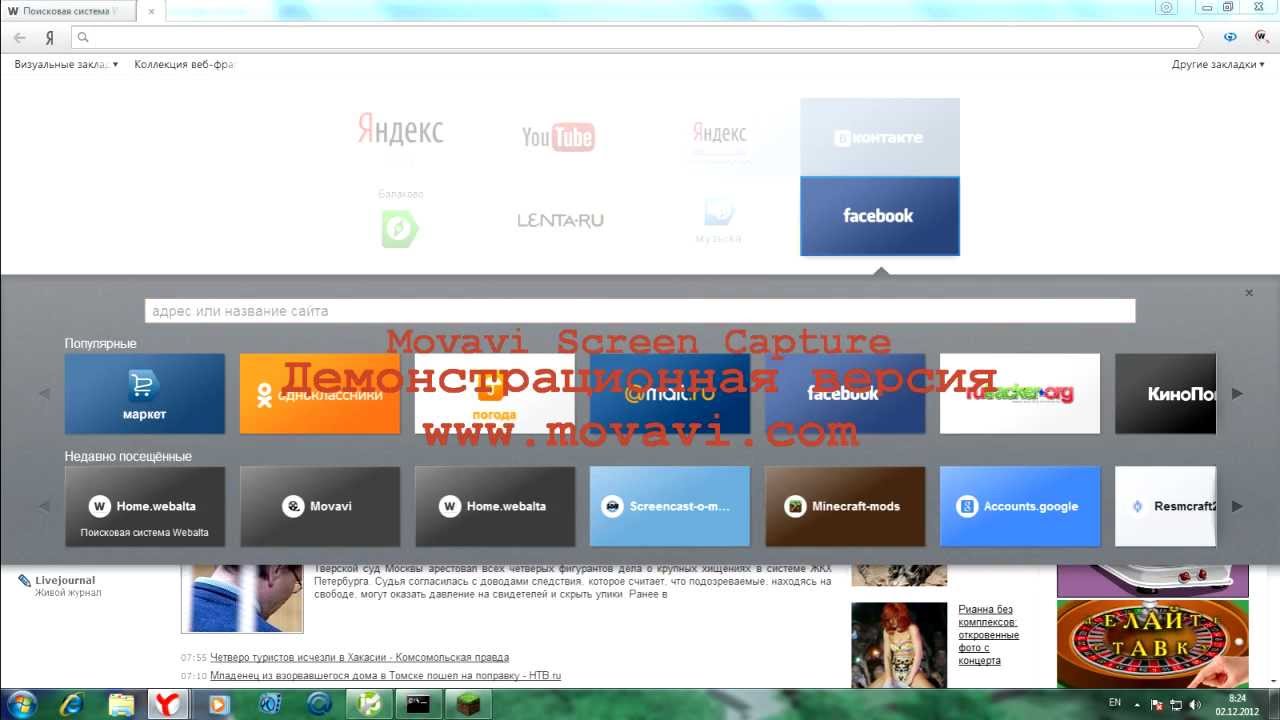Show next recently visited with right arrow
1280x720 pixels.
coord(1237,506)
